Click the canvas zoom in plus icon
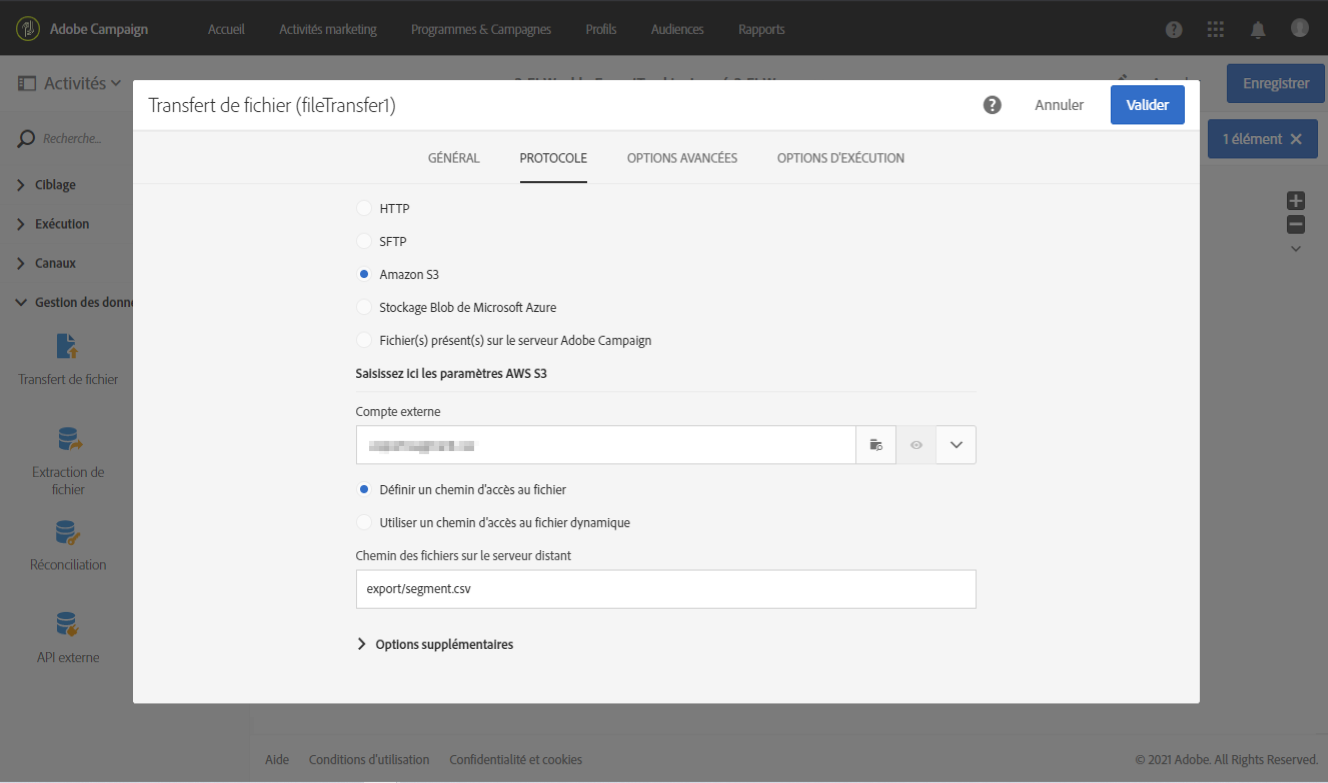1328x783 pixels. coord(1296,201)
